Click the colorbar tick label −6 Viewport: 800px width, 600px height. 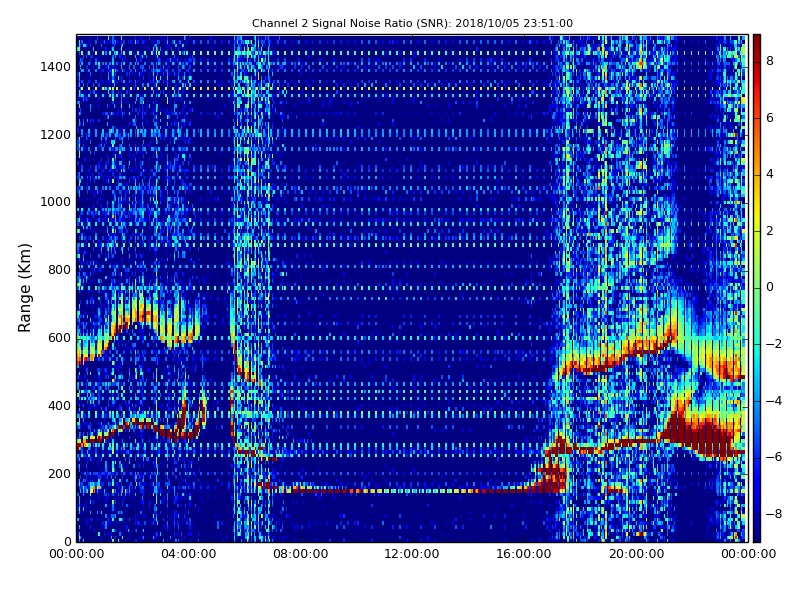[x=774, y=457]
